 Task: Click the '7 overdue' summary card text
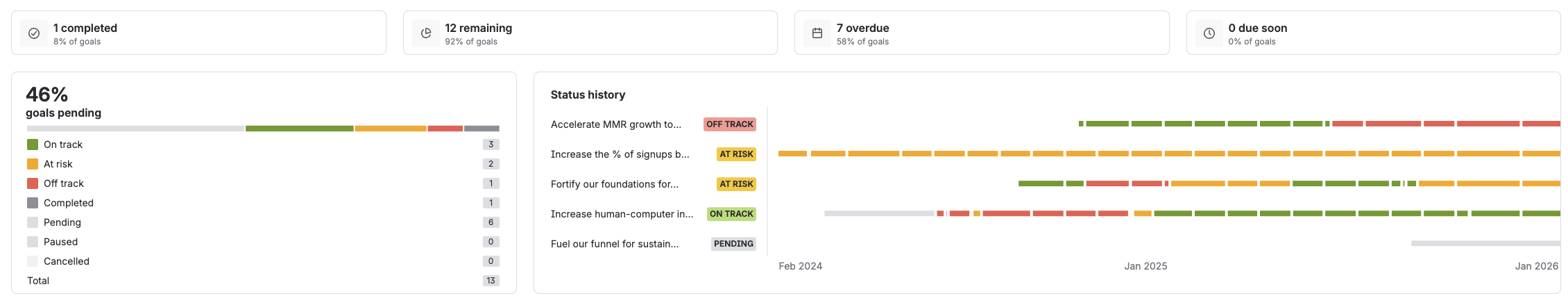click(862, 28)
